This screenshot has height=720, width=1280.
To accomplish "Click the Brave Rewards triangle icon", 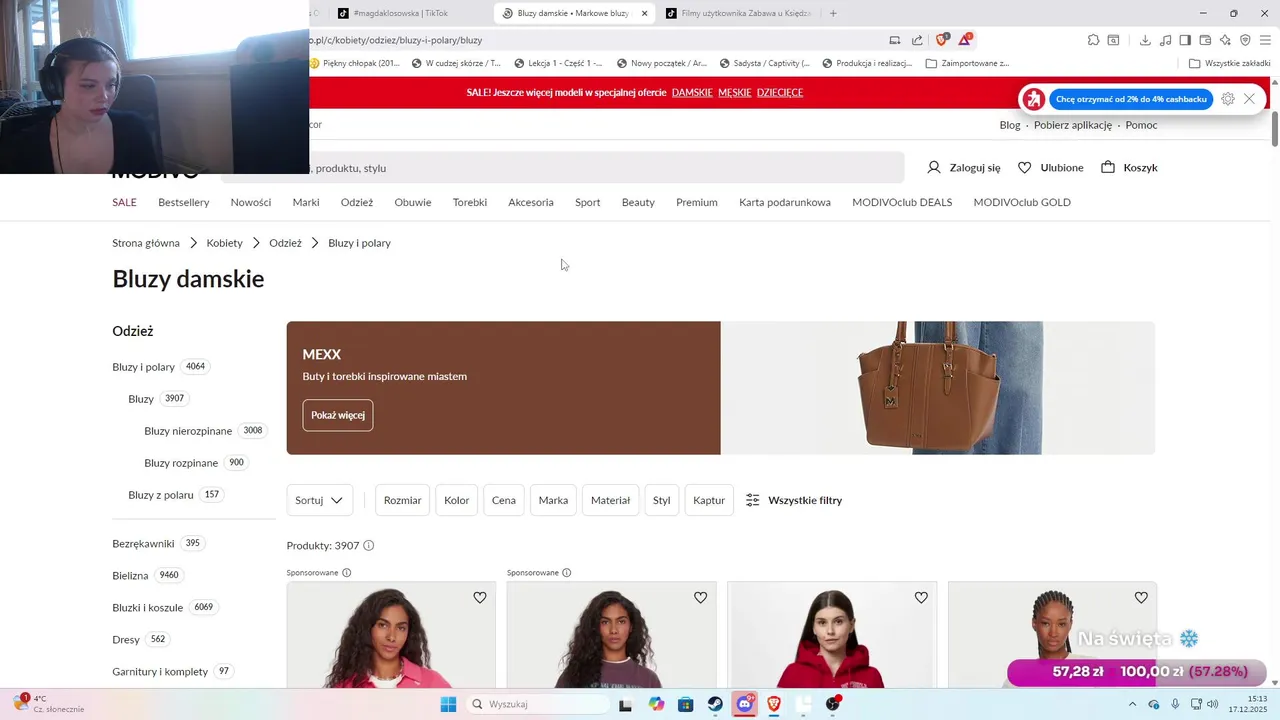I will [x=965, y=40].
